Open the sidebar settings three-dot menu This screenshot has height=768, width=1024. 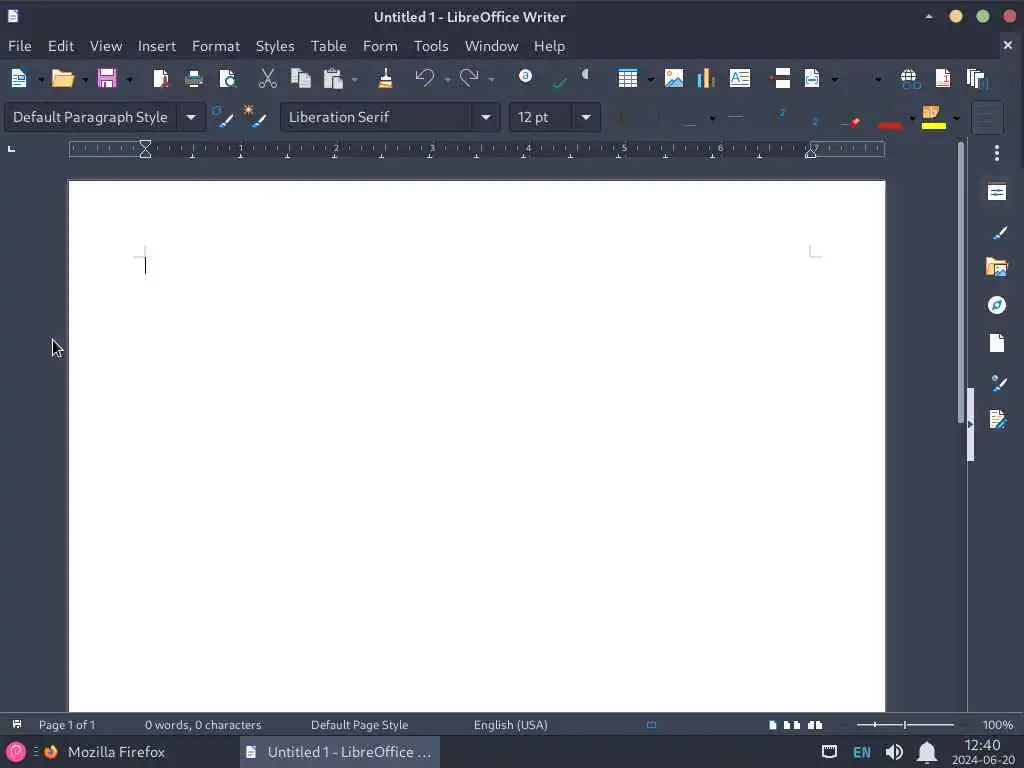pyautogui.click(x=997, y=153)
